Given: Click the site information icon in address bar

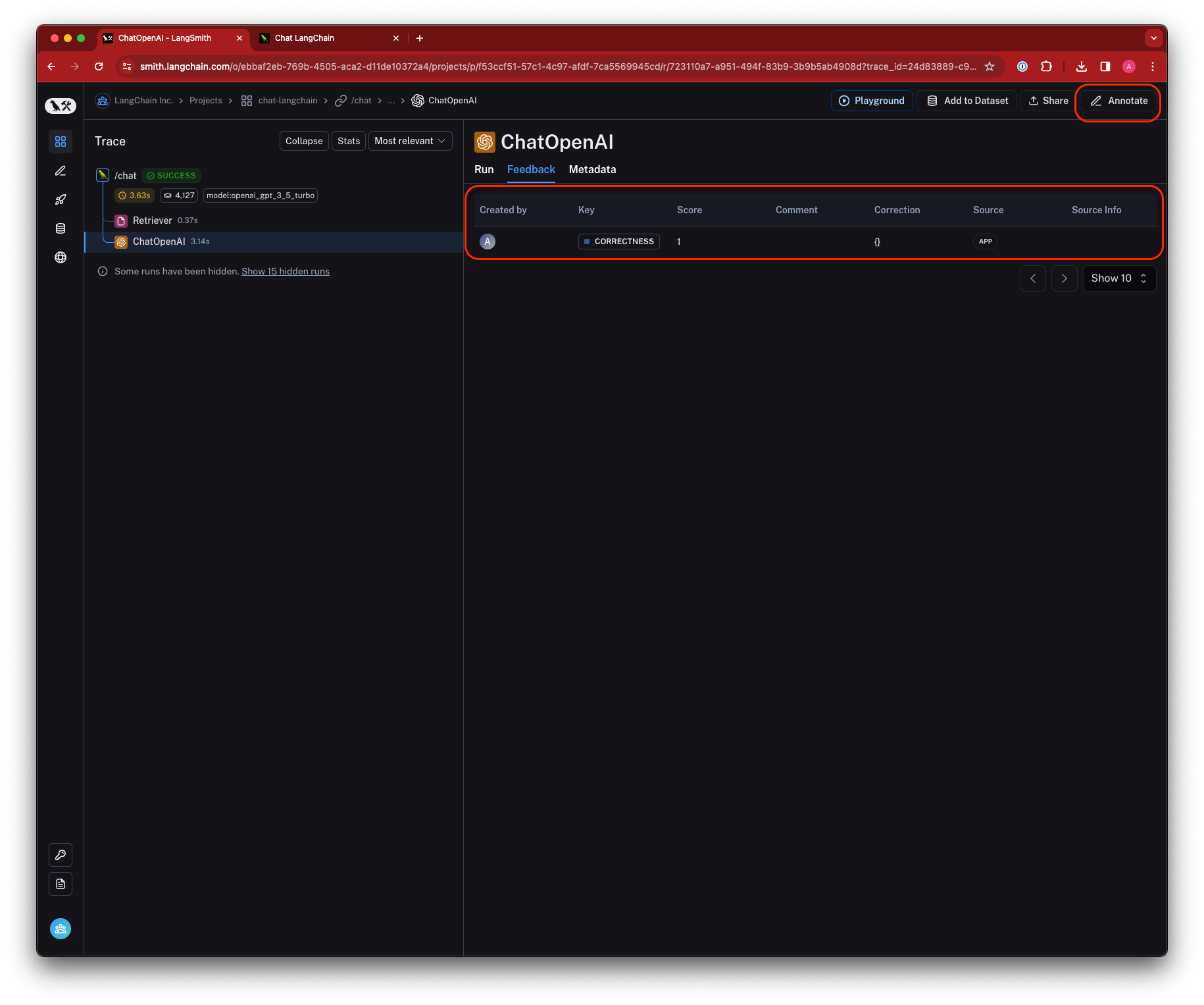Looking at the screenshot, I should (x=128, y=66).
